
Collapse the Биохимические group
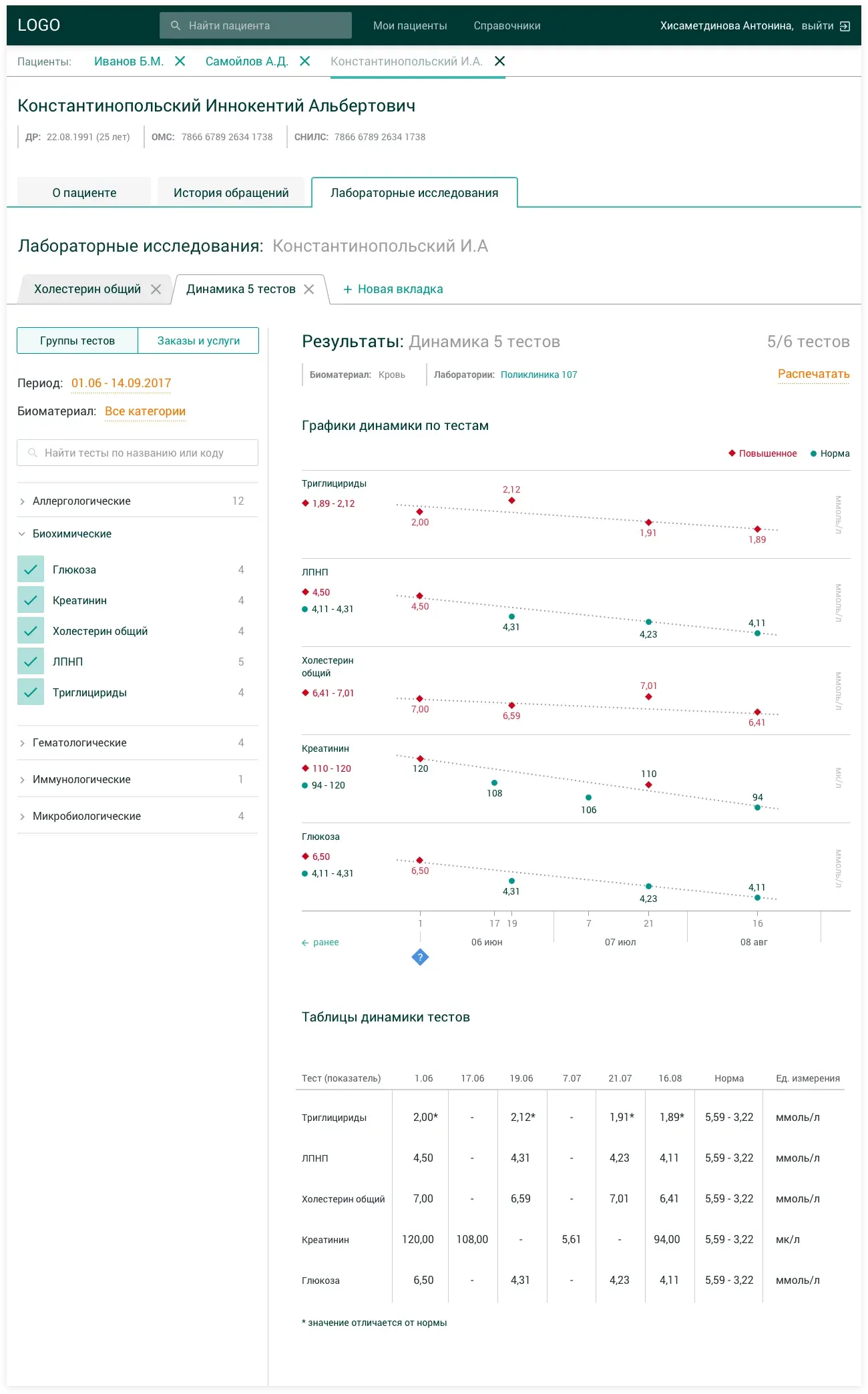(x=138, y=533)
